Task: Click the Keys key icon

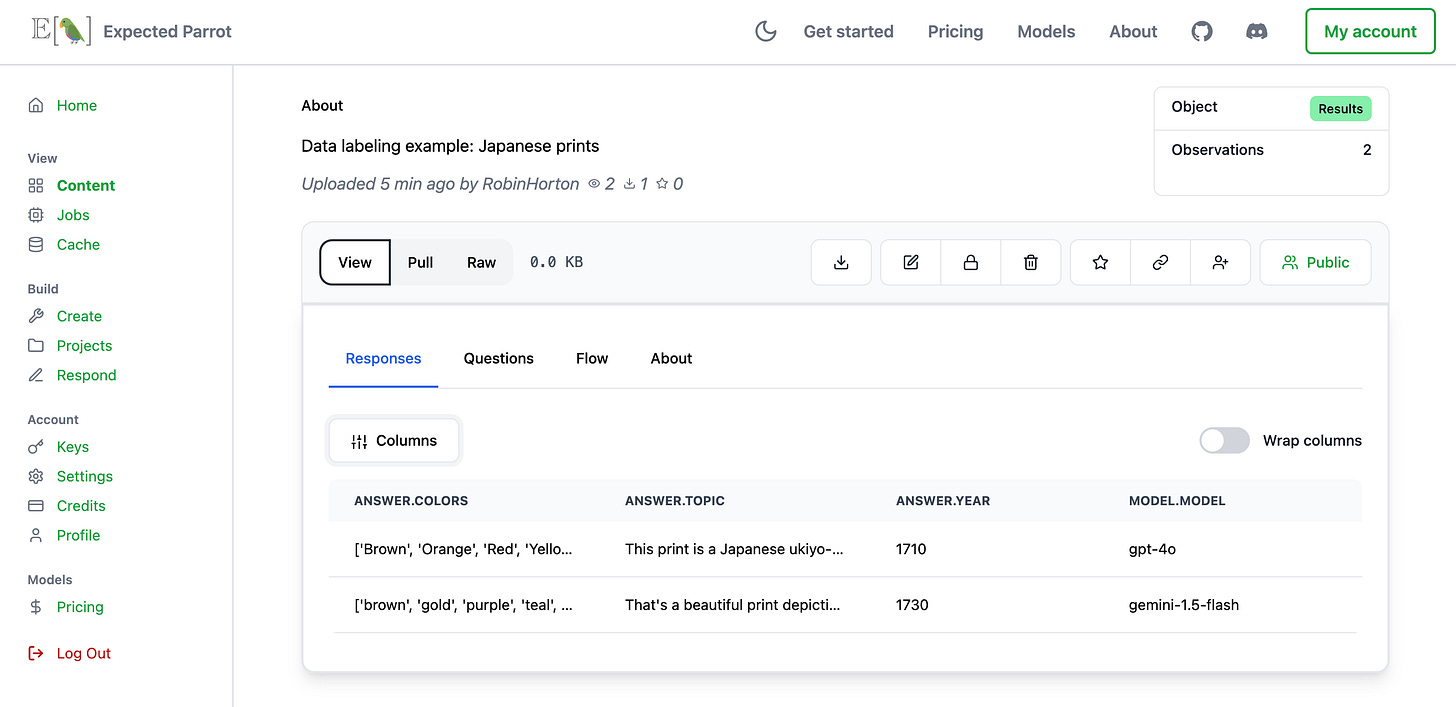Action: tap(36, 447)
